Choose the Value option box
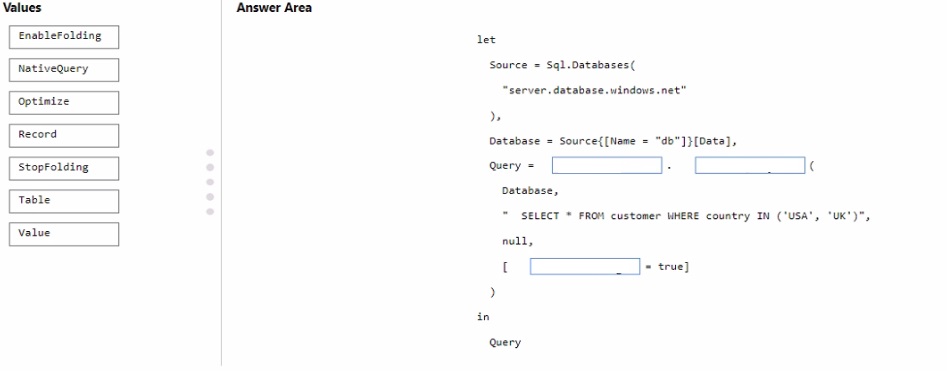Viewport: 947px width, 371px height. click(x=64, y=234)
